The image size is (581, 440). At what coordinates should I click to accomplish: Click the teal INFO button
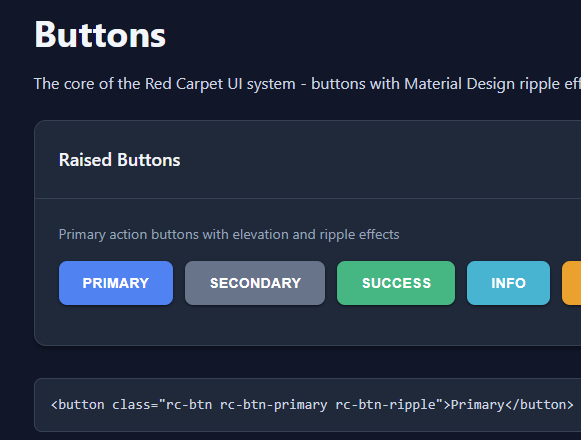coord(508,283)
